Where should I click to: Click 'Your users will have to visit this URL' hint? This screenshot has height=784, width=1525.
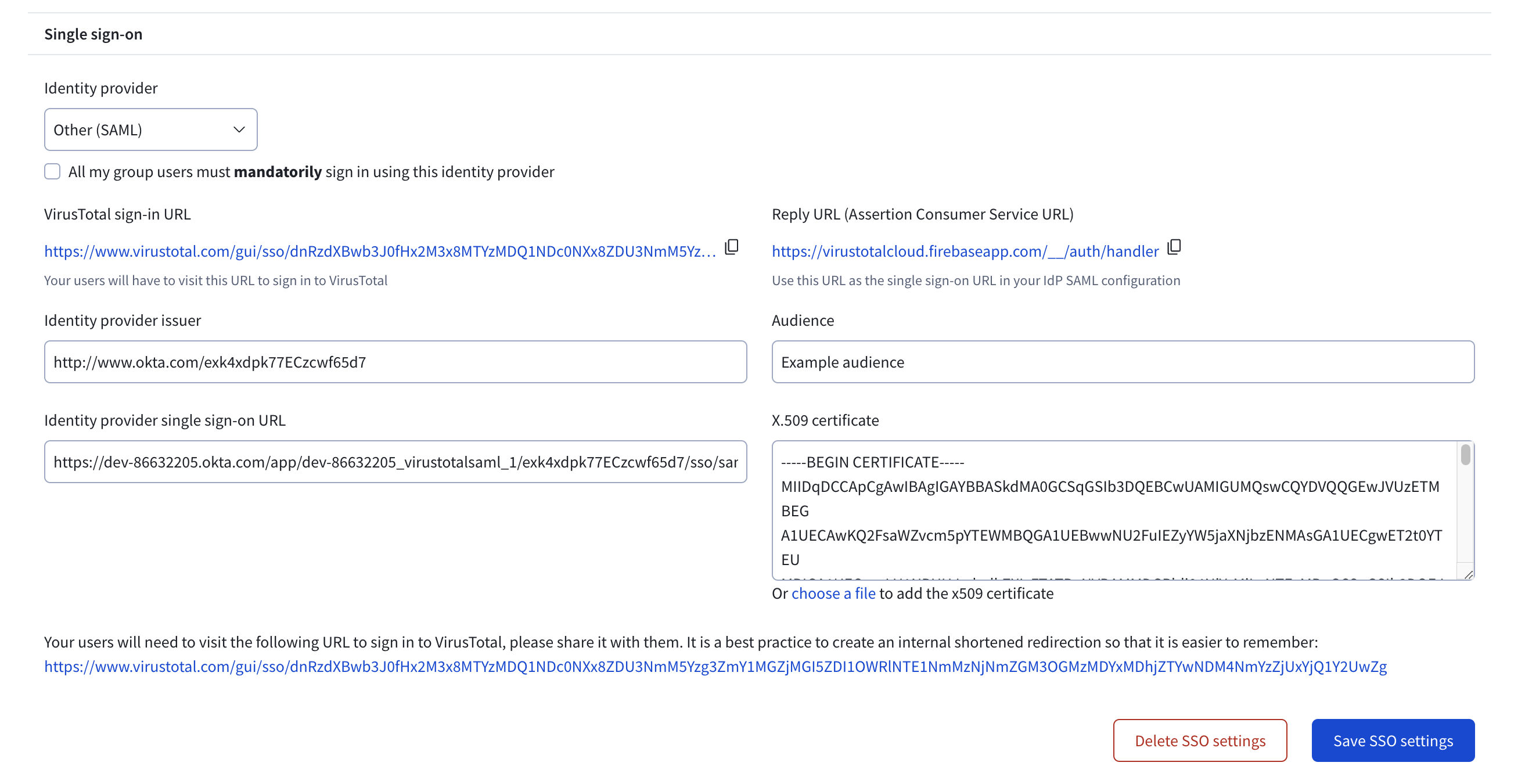(x=215, y=280)
